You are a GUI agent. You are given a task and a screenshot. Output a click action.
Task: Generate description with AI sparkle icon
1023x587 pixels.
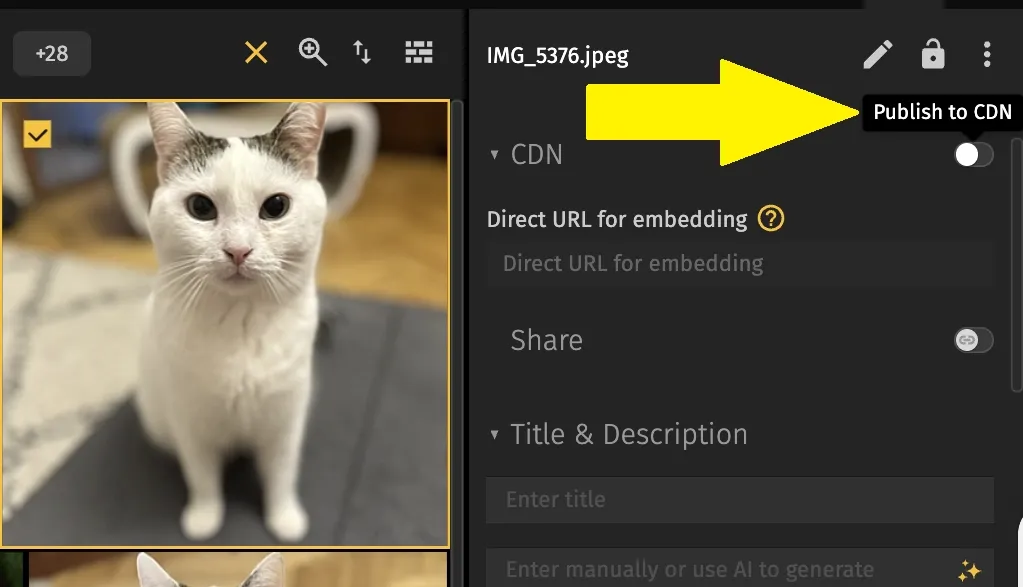[970, 571]
